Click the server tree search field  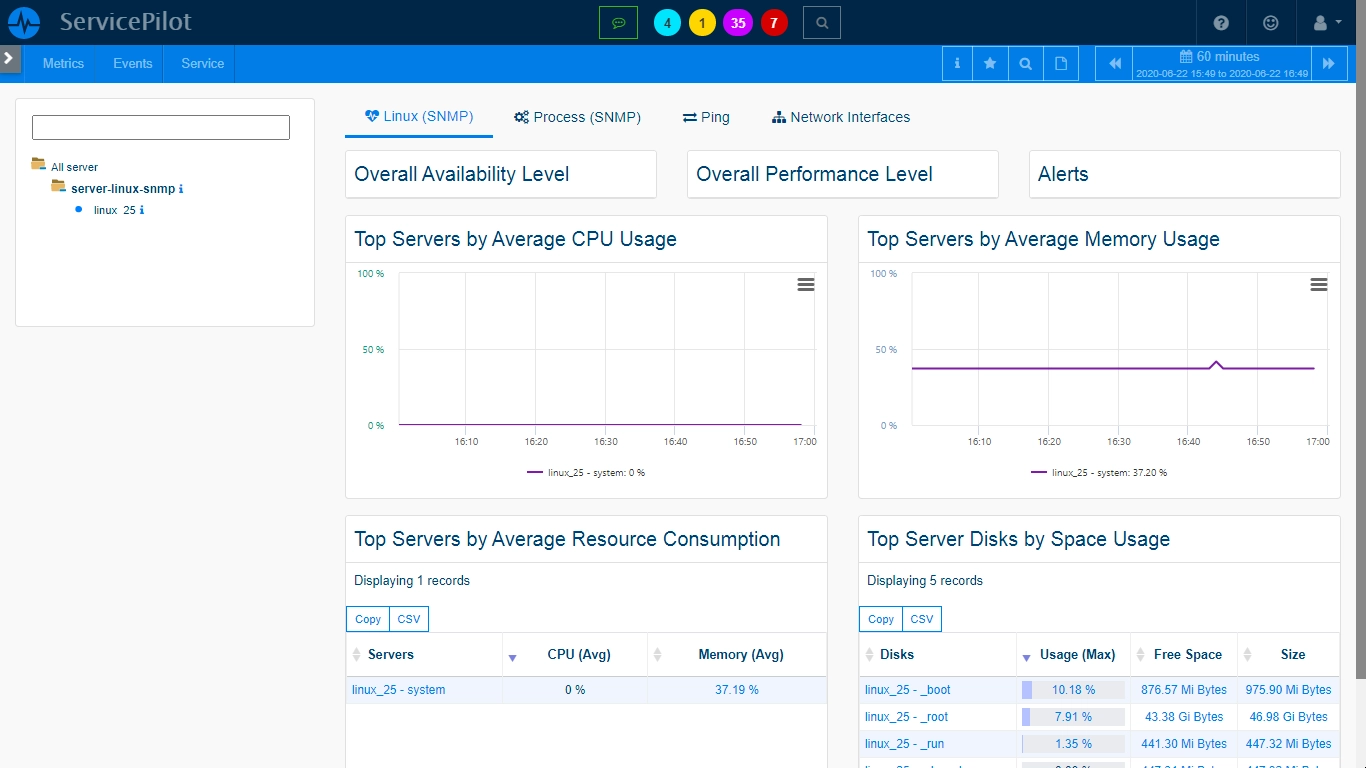coord(161,127)
